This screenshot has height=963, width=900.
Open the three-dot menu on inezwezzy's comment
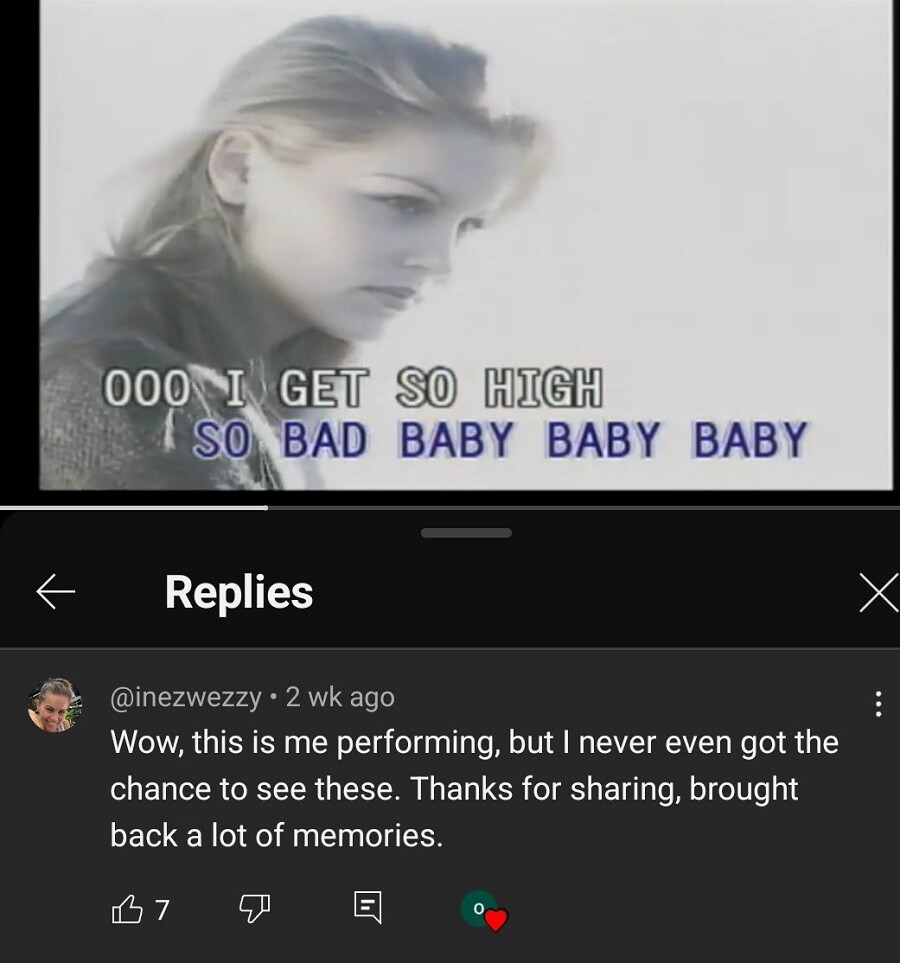click(x=878, y=704)
